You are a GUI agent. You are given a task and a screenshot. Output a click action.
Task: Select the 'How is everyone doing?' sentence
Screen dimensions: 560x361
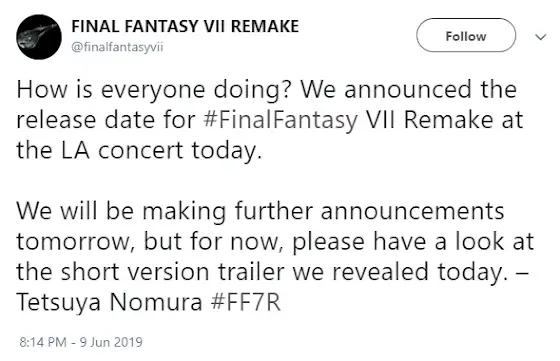155,90
